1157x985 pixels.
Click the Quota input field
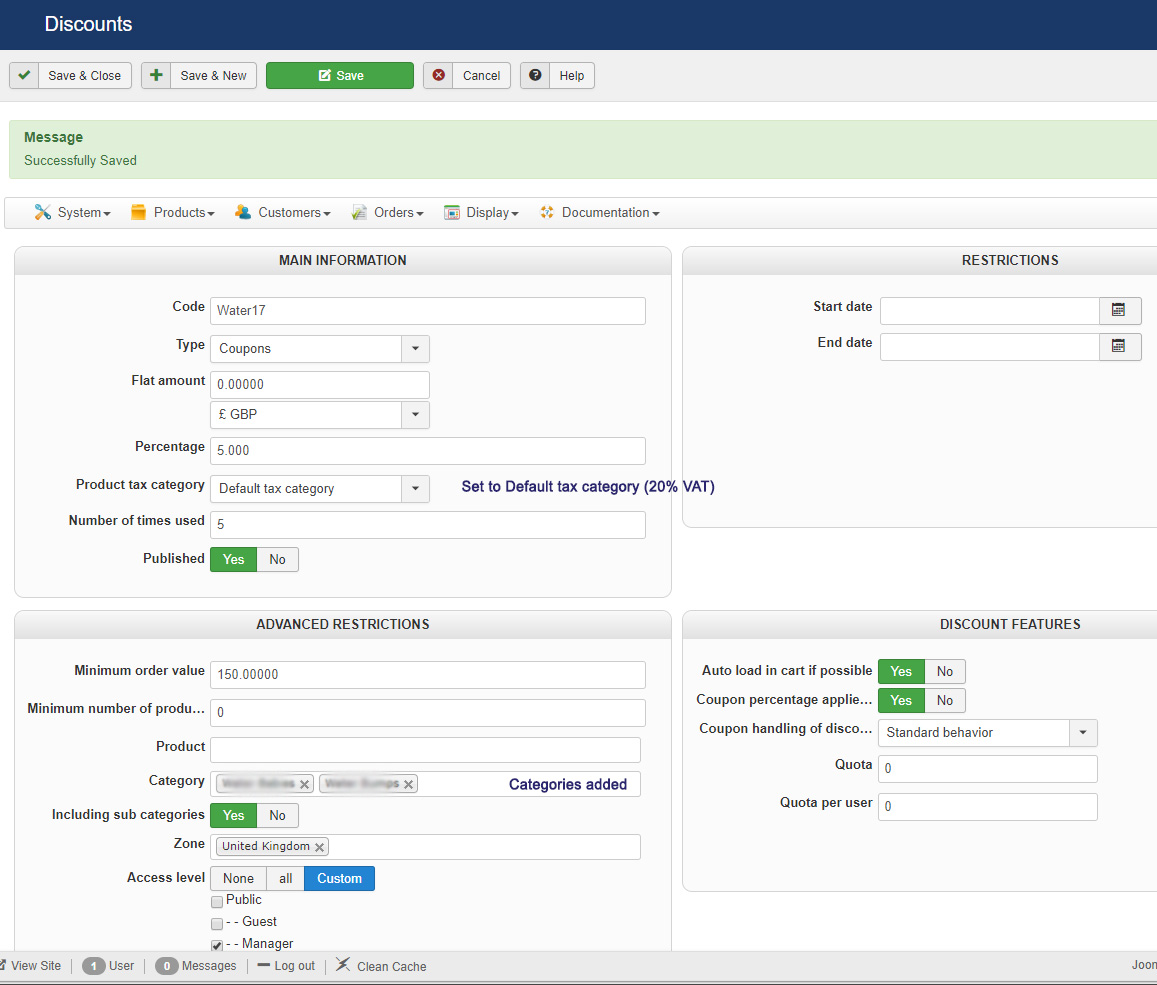tap(987, 769)
